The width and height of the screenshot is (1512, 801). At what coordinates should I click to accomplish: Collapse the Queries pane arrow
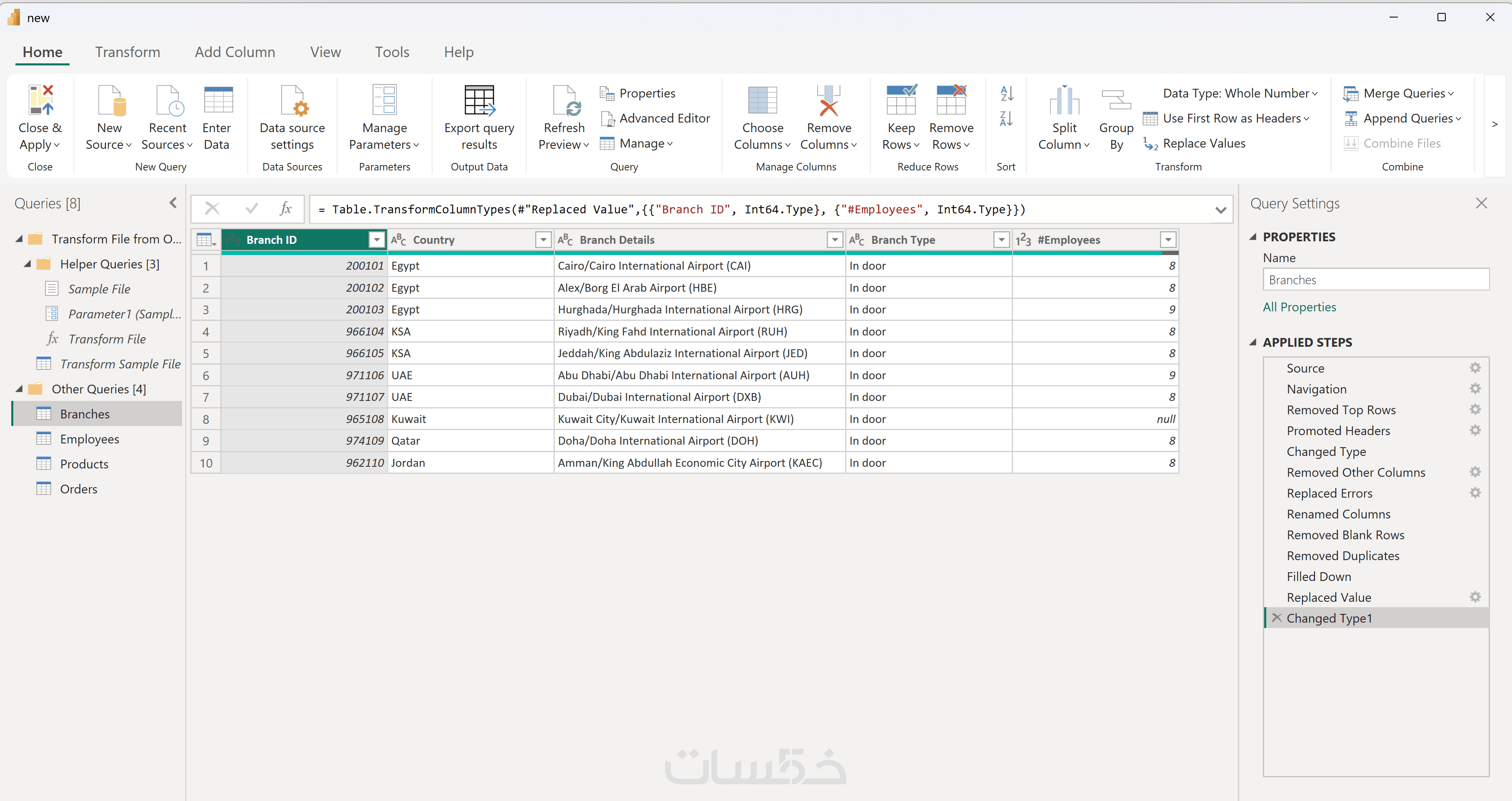(x=173, y=203)
